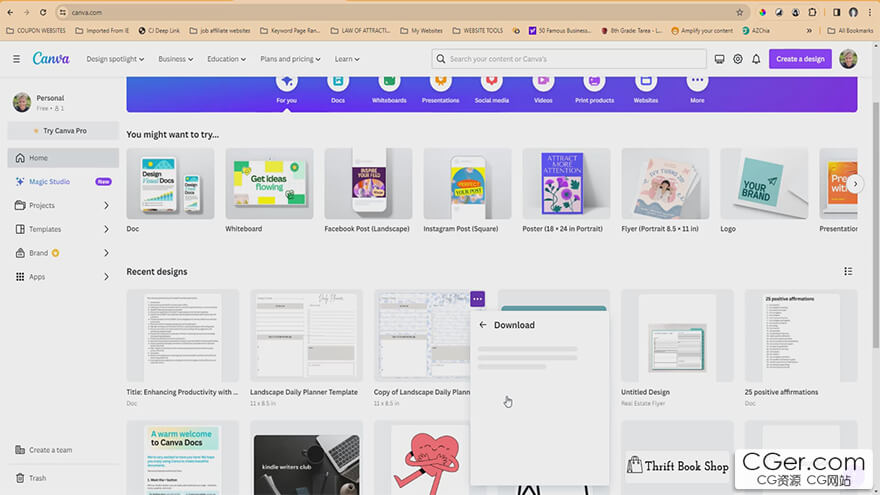This screenshot has width=880, height=495.
Task: Open the All Bookmarks folder
Action: (x=850, y=31)
